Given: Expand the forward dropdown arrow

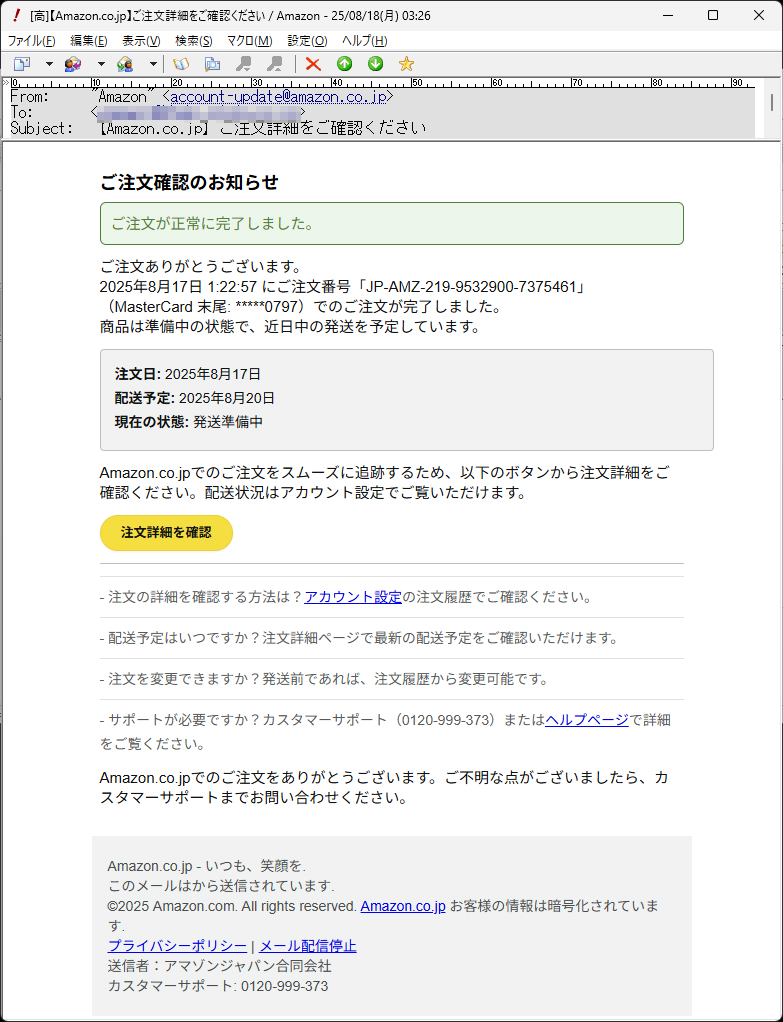Looking at the screenshot, I should (x=153, y=64).
